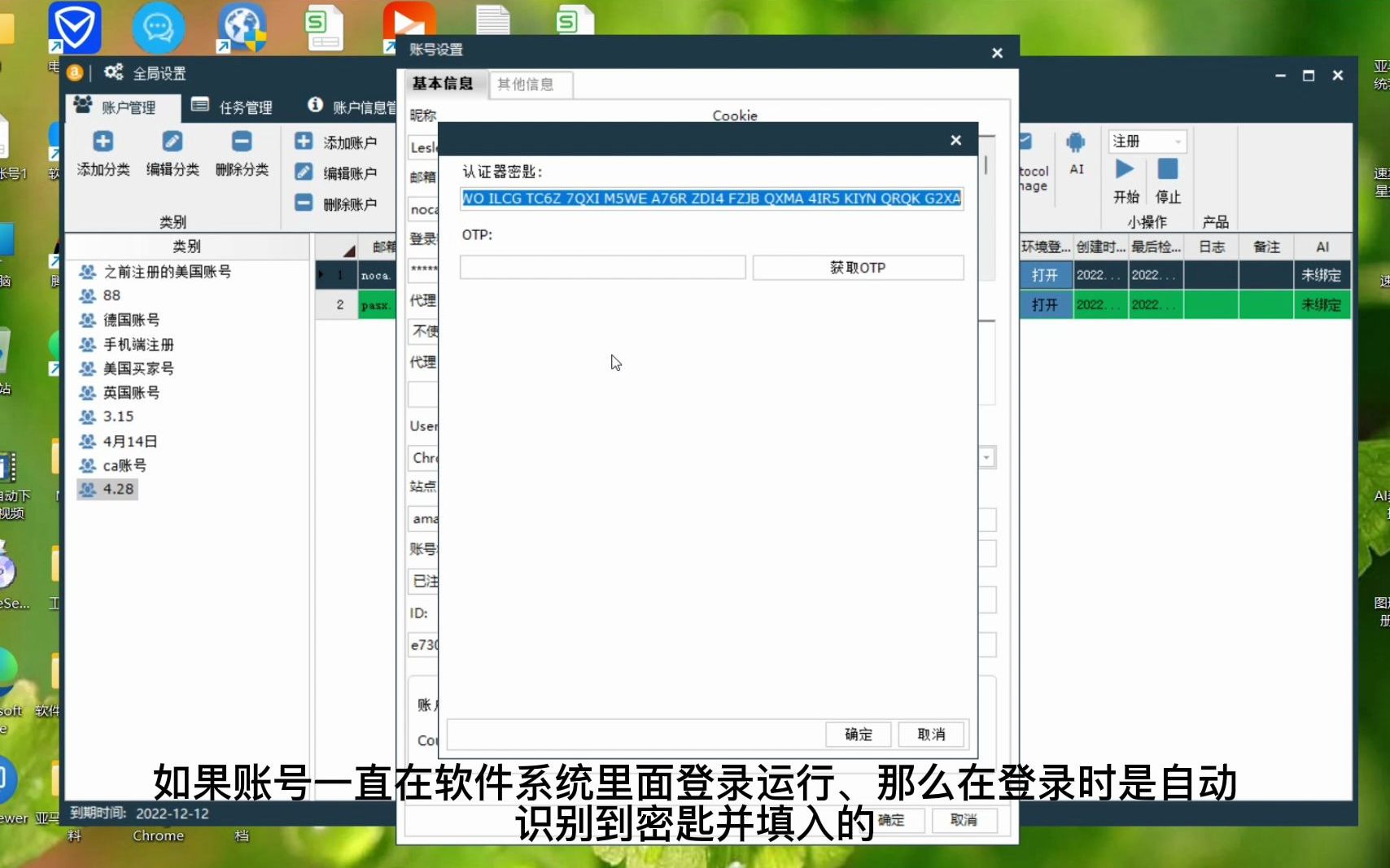Viewport: 1390px width, 868px height.
Task: Click the 删除分类 delete category icon
Action: tap(241, 141)
